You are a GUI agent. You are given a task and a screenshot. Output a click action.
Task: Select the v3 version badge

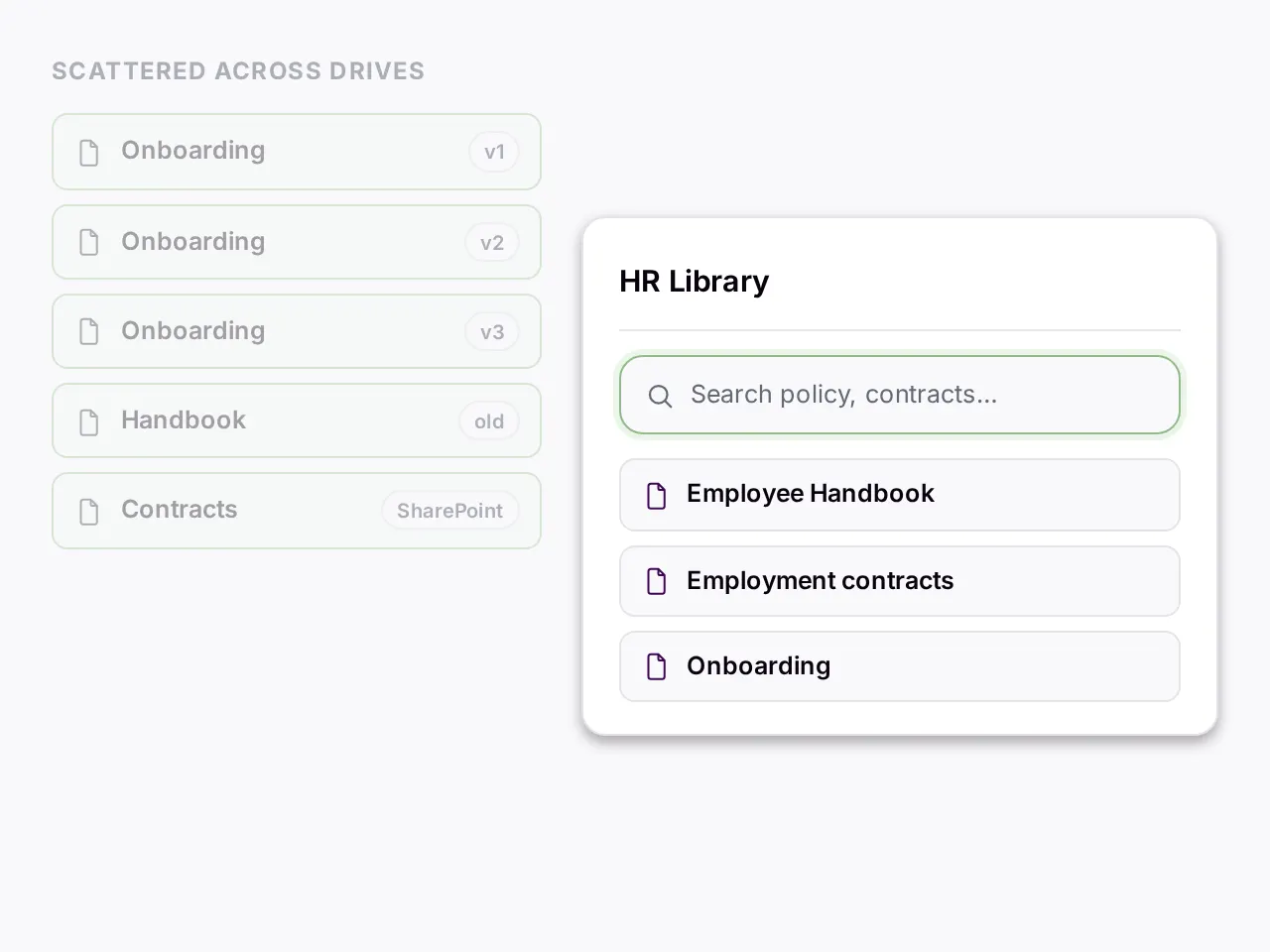pyautogui.click(x=492, y=332)
